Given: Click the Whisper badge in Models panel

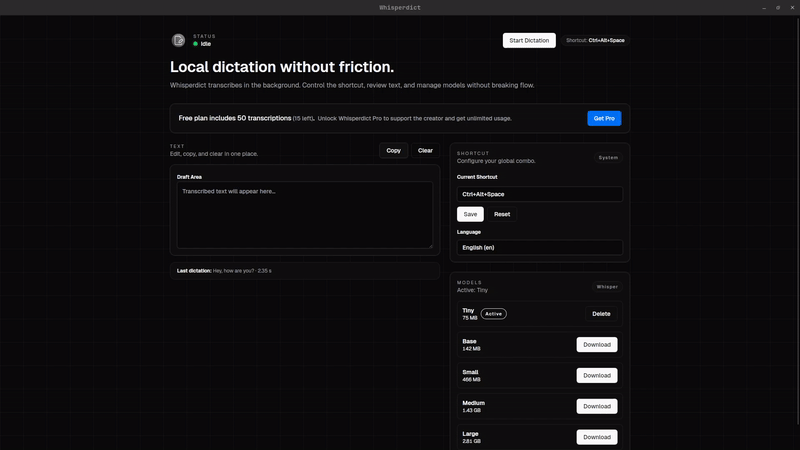Looking at the screenshot, I should (607, 287).
